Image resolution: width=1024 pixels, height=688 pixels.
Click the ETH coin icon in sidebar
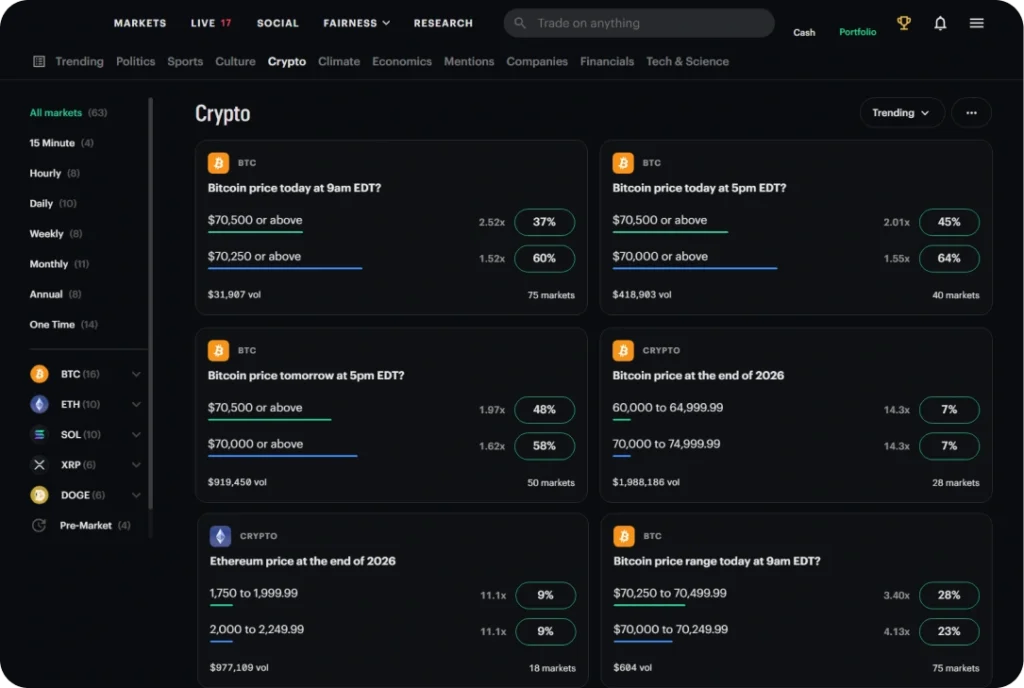[39, 404]
